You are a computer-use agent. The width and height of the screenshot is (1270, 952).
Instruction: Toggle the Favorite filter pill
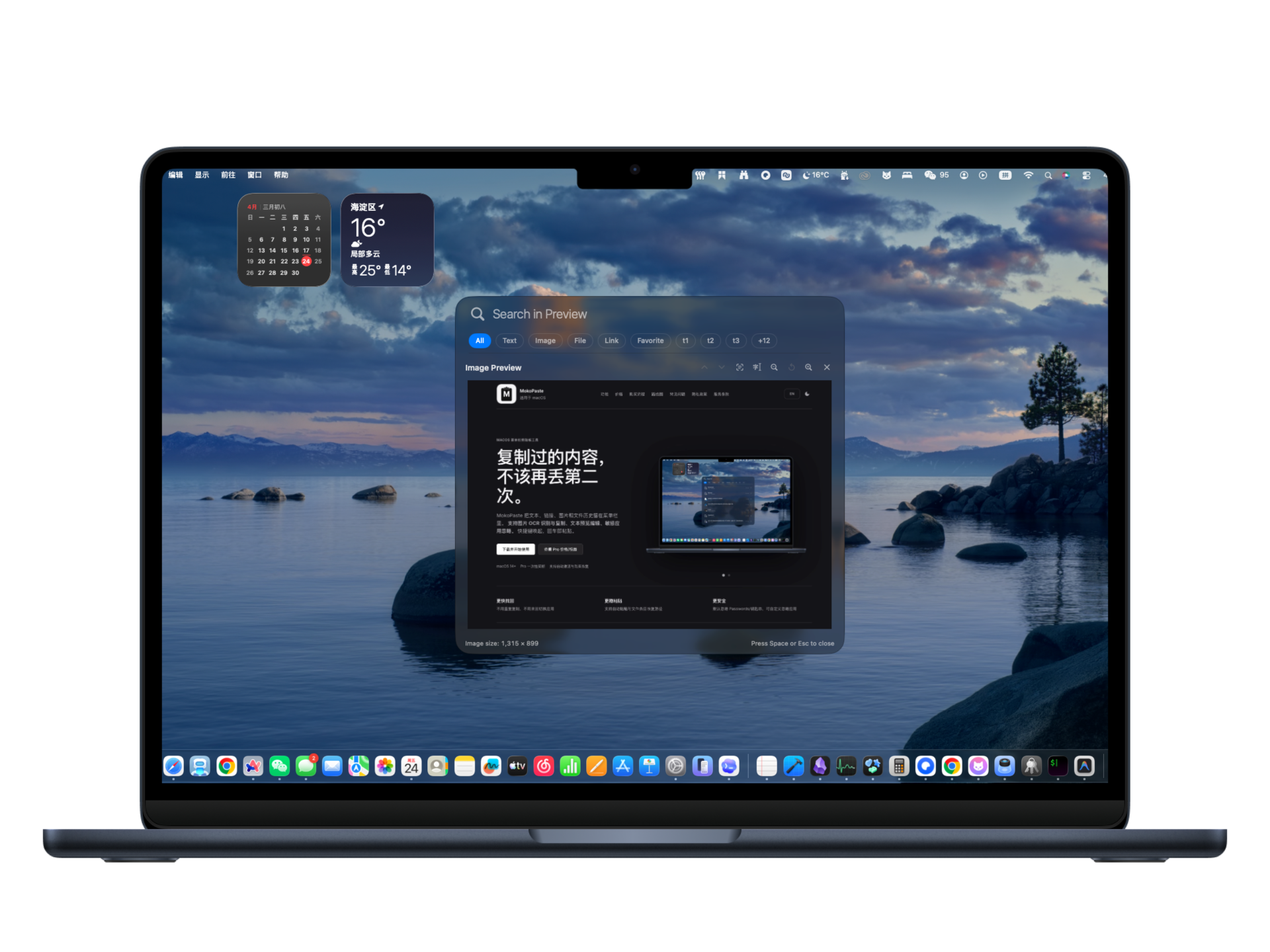point(650,340)
